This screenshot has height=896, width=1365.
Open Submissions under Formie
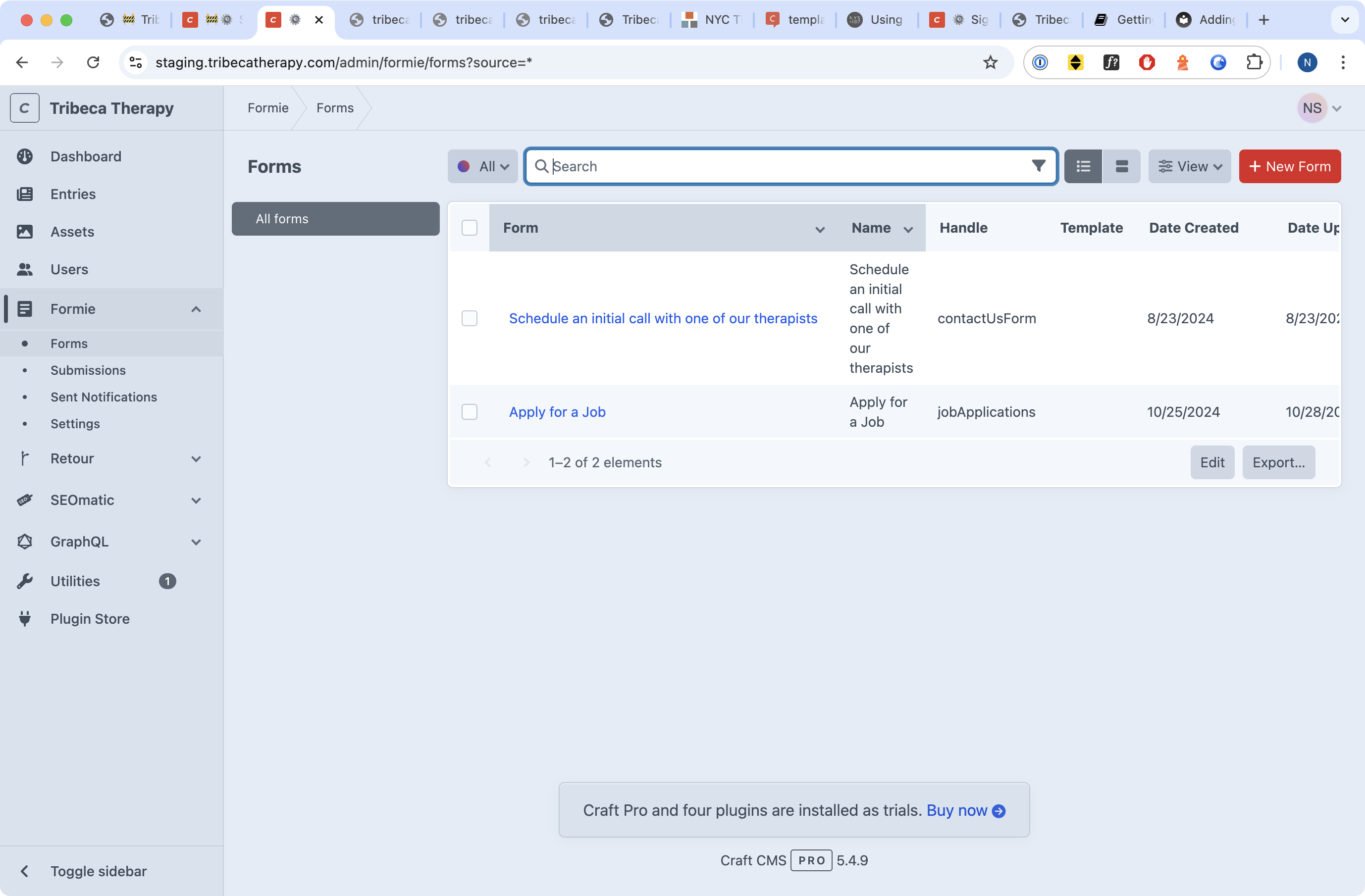pyautogui.click(x=88, y=370)
